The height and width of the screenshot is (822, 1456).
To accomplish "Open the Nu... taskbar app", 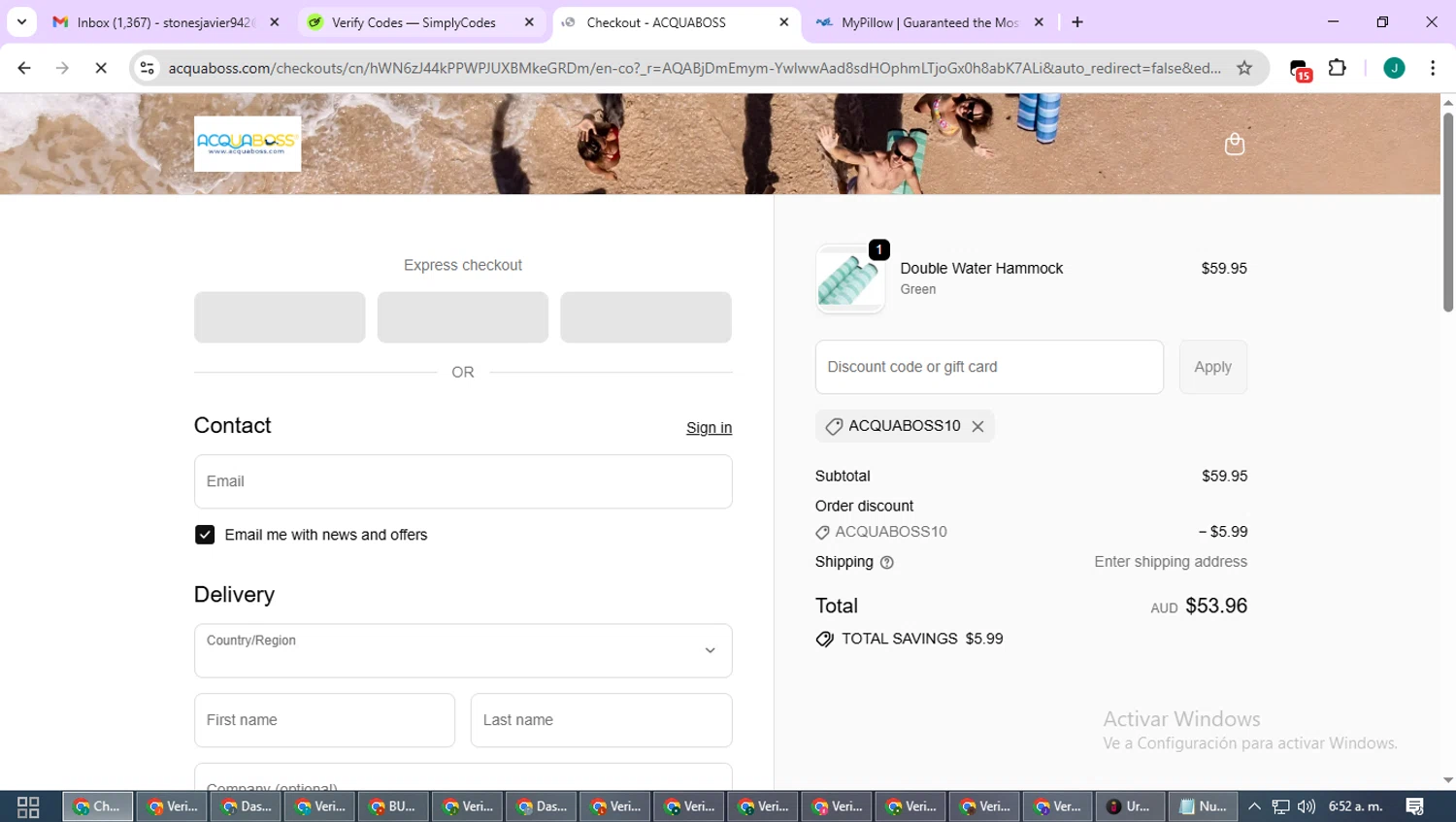I will pyautogui.click(x=1203, y=806).
